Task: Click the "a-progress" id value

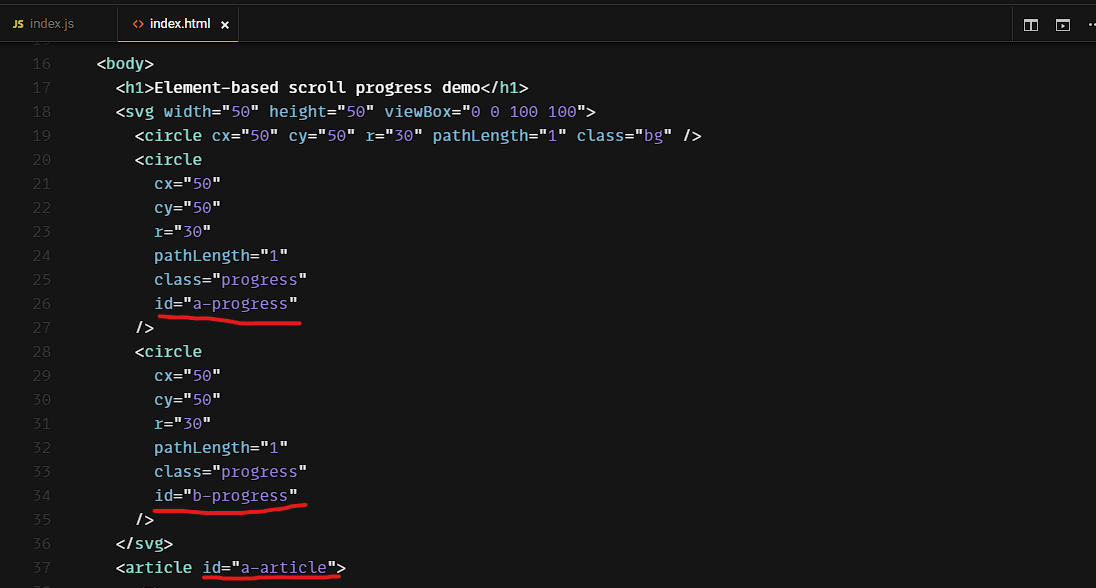Action: click(x=240, y=304)
